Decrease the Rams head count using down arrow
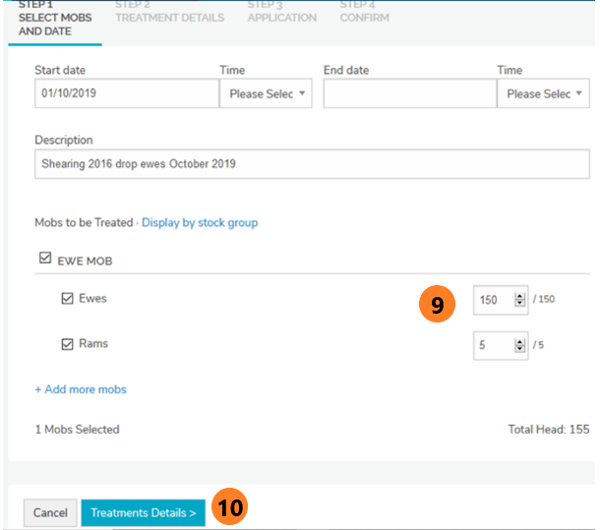This screenshot has height=530, width=600. point(519,348)
